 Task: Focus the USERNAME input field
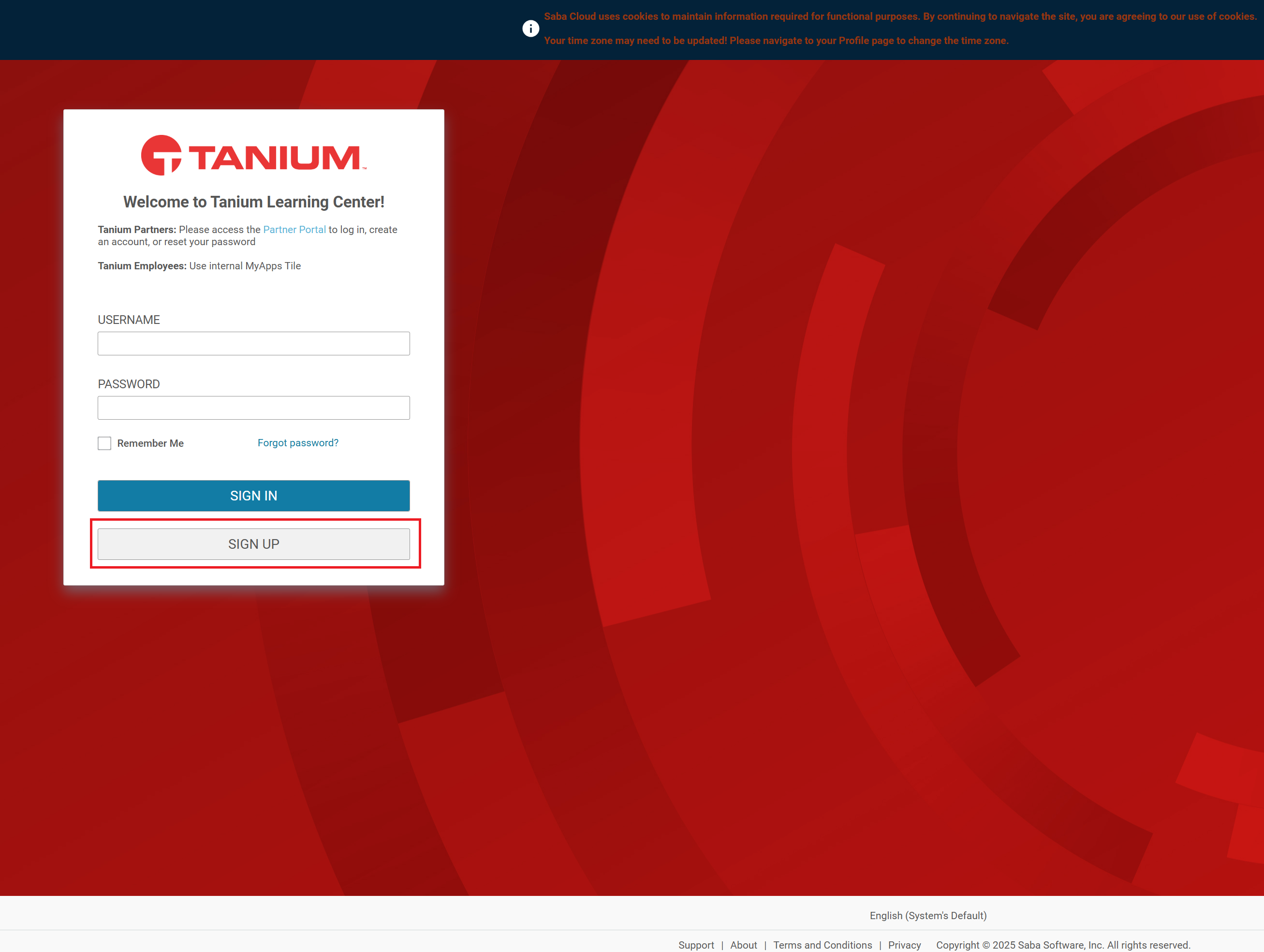254,343
